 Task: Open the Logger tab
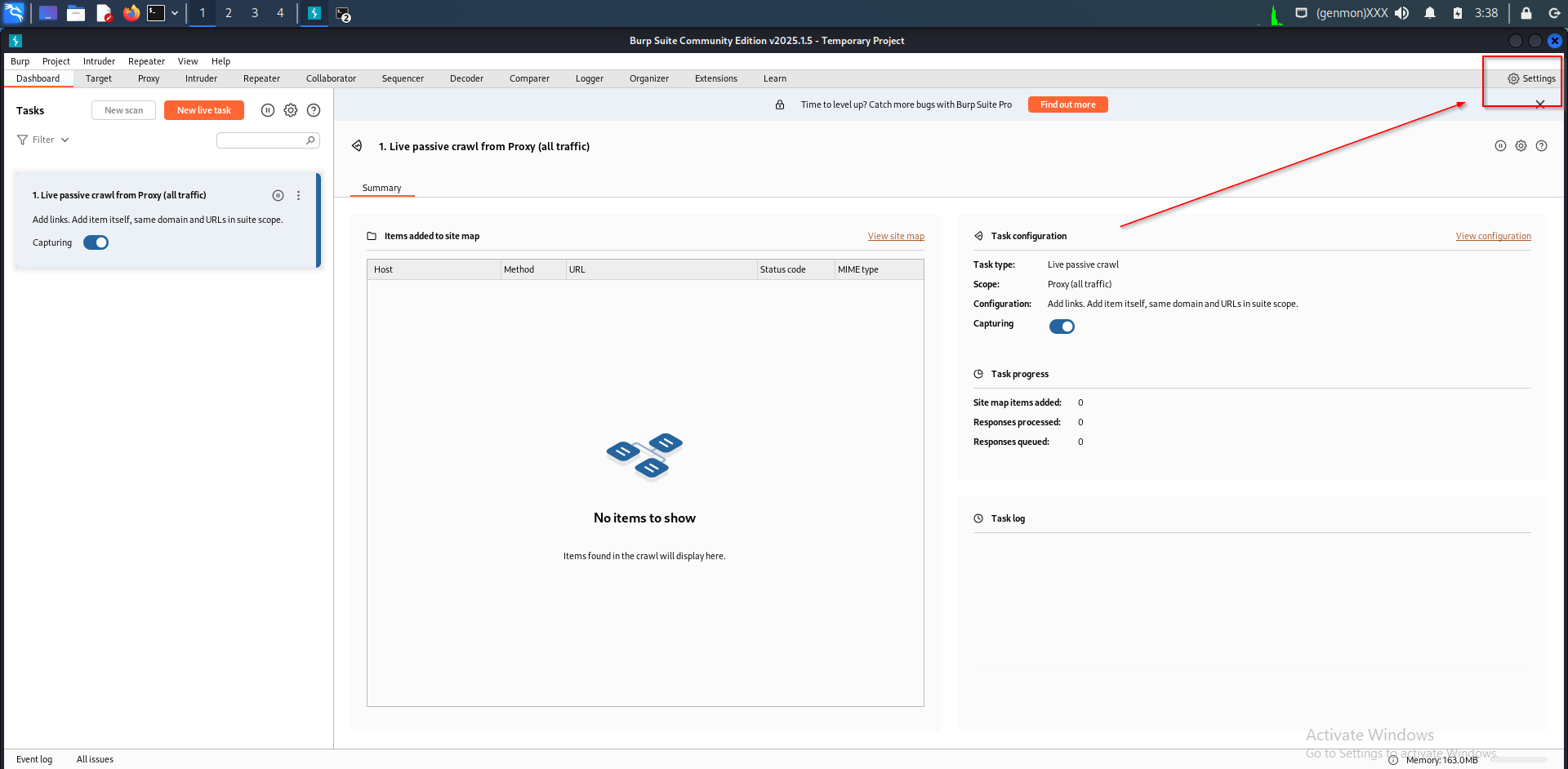pyautogui.click(x=590, y=78)
